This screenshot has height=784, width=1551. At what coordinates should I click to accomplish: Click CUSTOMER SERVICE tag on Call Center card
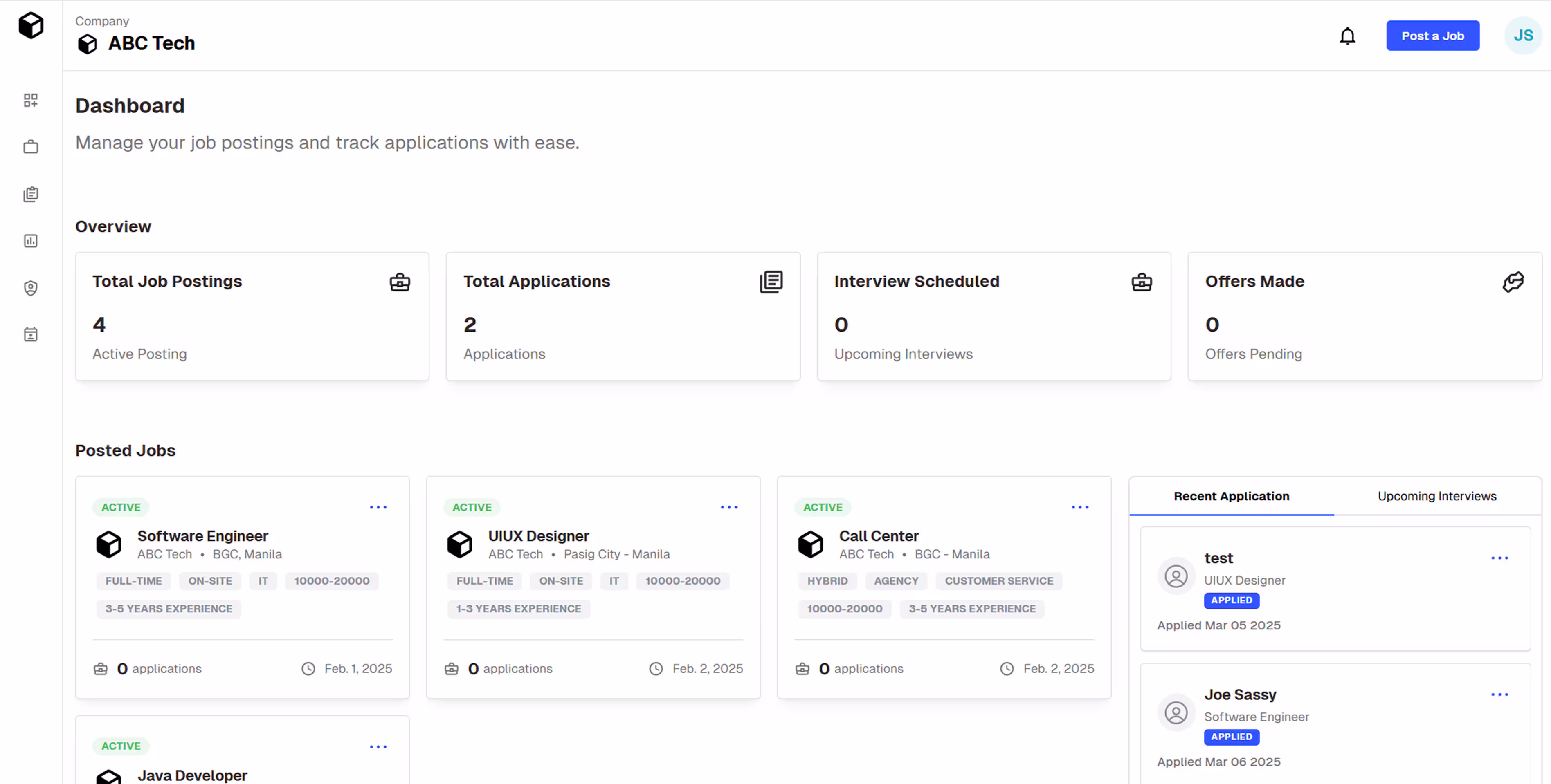(999, 580)
